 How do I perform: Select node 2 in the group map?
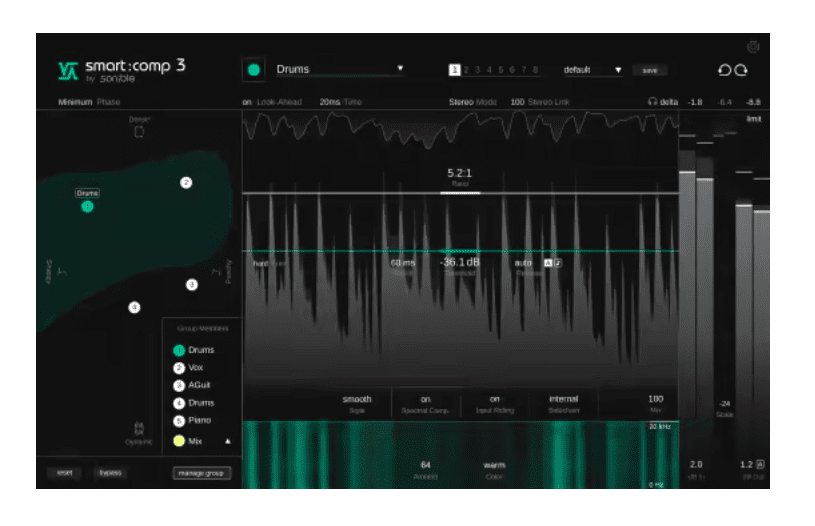186,182
